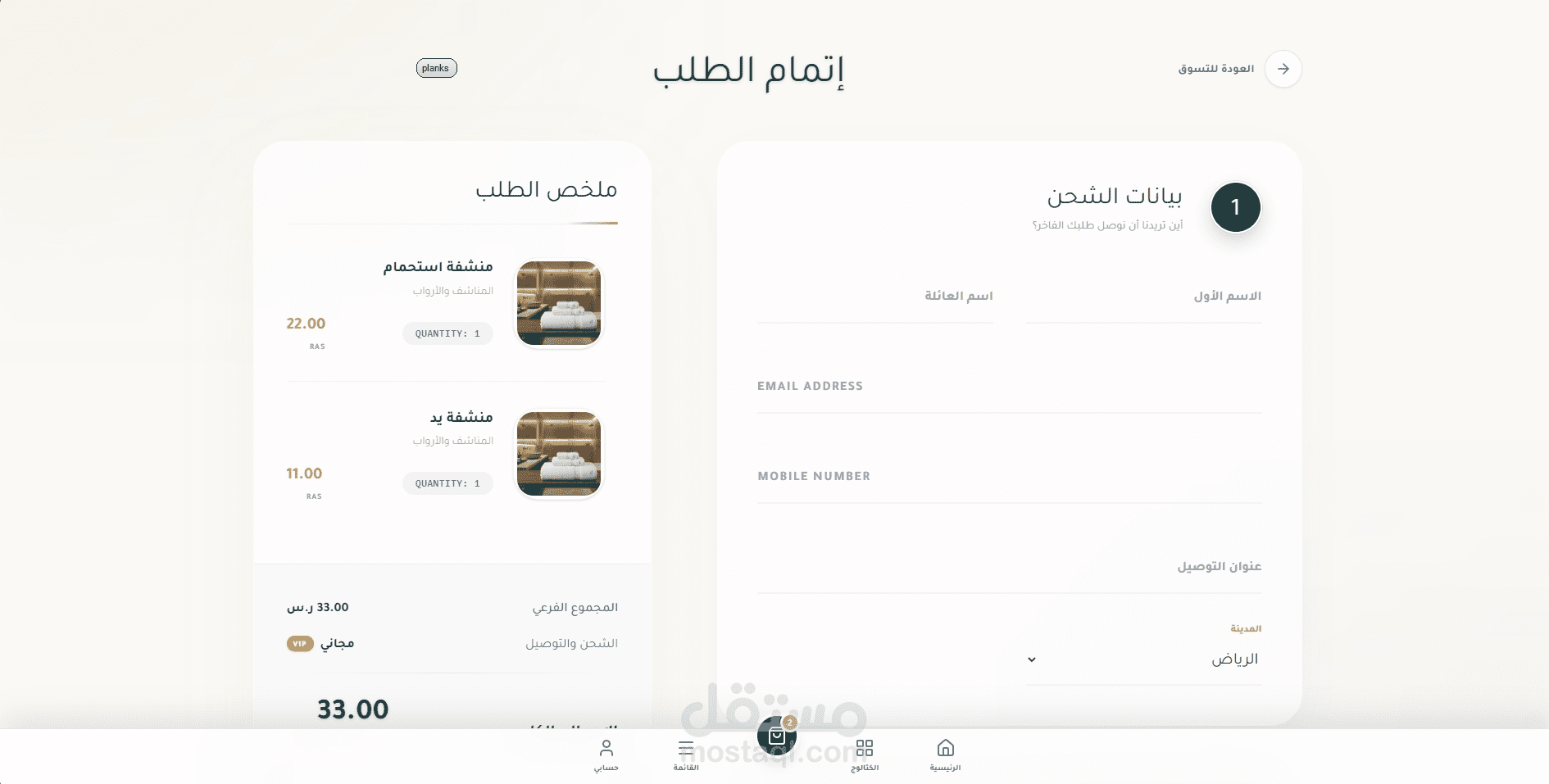The width and height of the screenshot is (1549, 784).
Task: Click the بيانات الشحن section heading
Action: (x=1115, y=197)
